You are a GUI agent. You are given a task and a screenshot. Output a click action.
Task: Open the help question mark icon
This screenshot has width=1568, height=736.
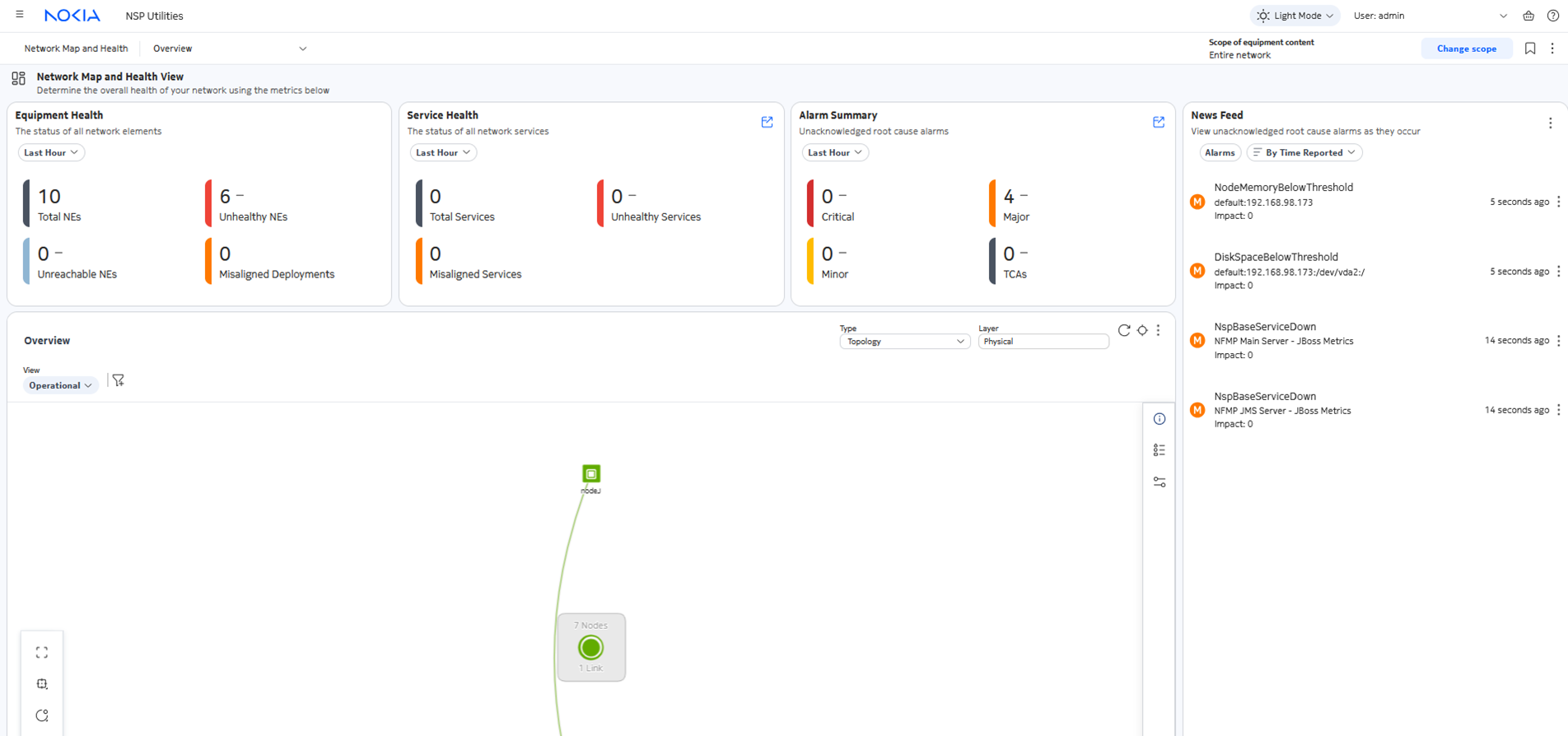(1553, 16)
